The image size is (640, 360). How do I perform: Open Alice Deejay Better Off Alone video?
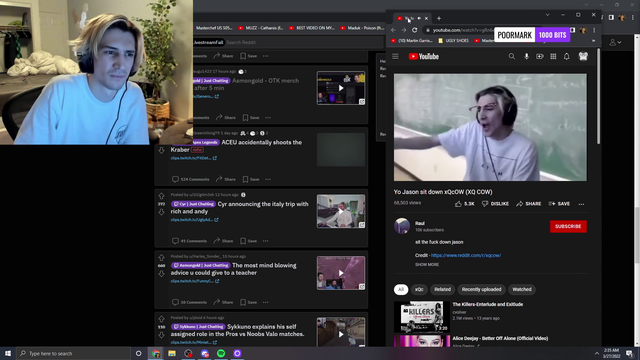500,338
